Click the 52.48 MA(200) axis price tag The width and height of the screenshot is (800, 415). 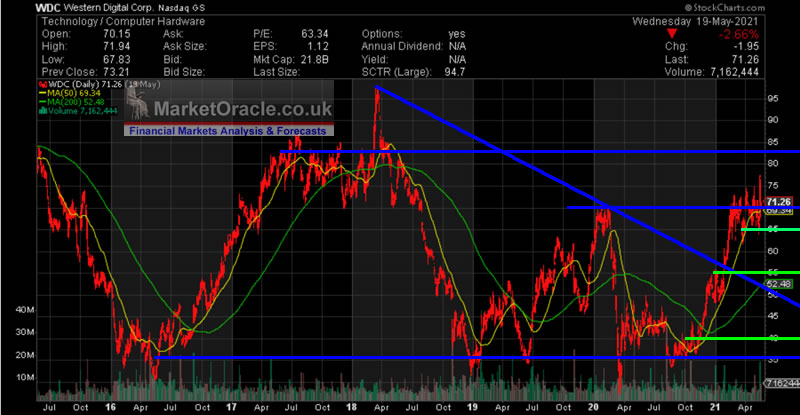click(779, 284)
